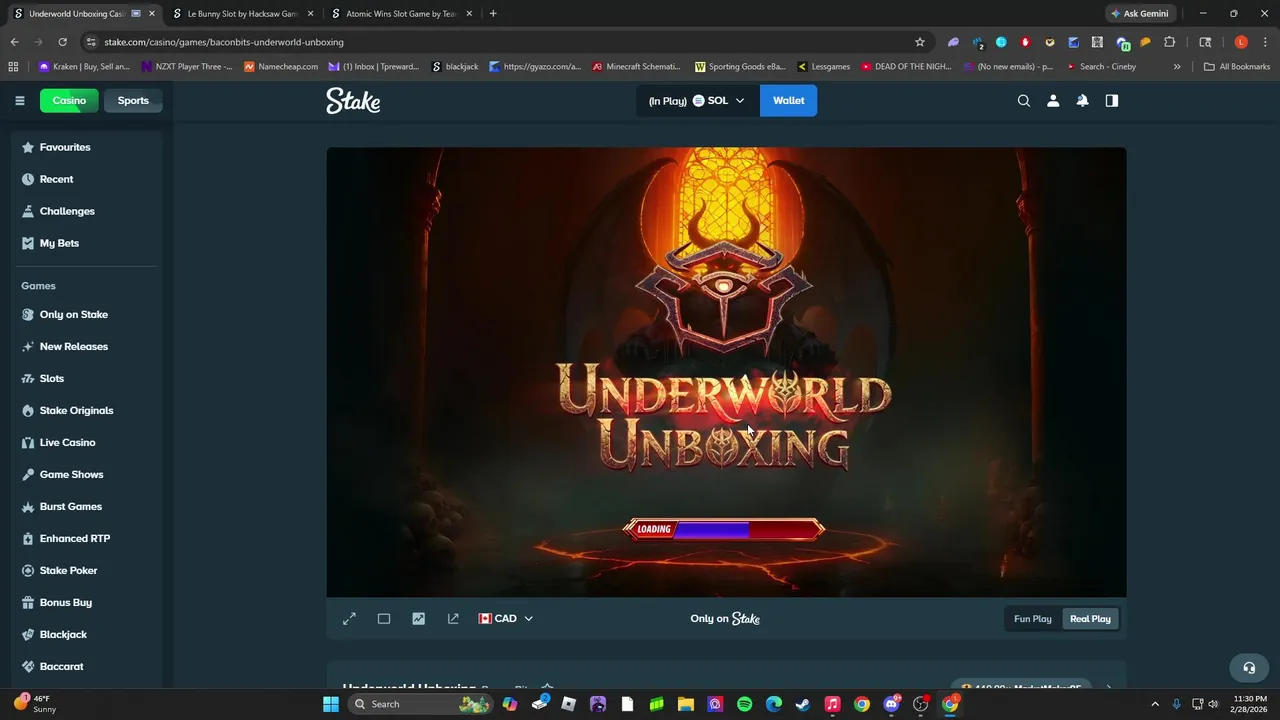Click the Apple Music taskbar icon
Screen dimensions: 1280x720
click(832, 704)
